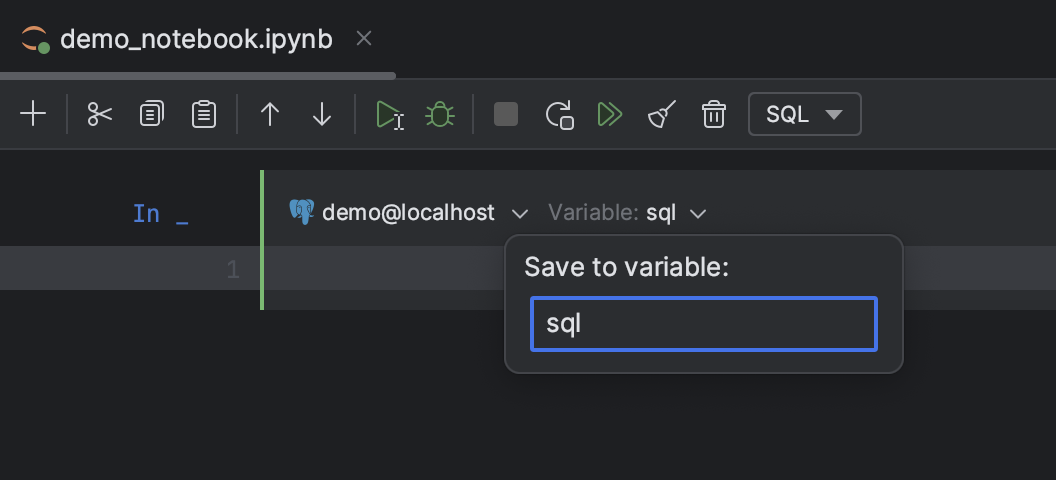The height and width of the screenshot is (480, 1056).
Task: Paste cell from clipboard icon
Action: pos(203,114)
